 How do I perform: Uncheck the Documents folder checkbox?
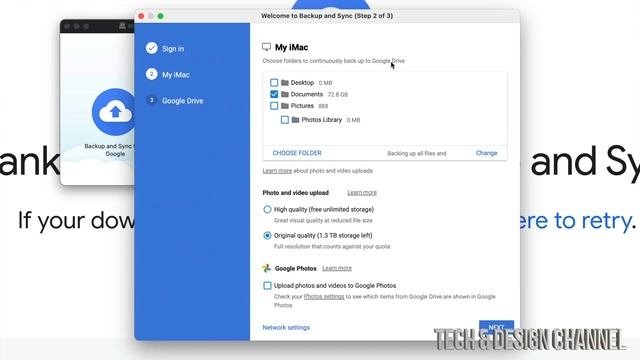coord(274,94)
